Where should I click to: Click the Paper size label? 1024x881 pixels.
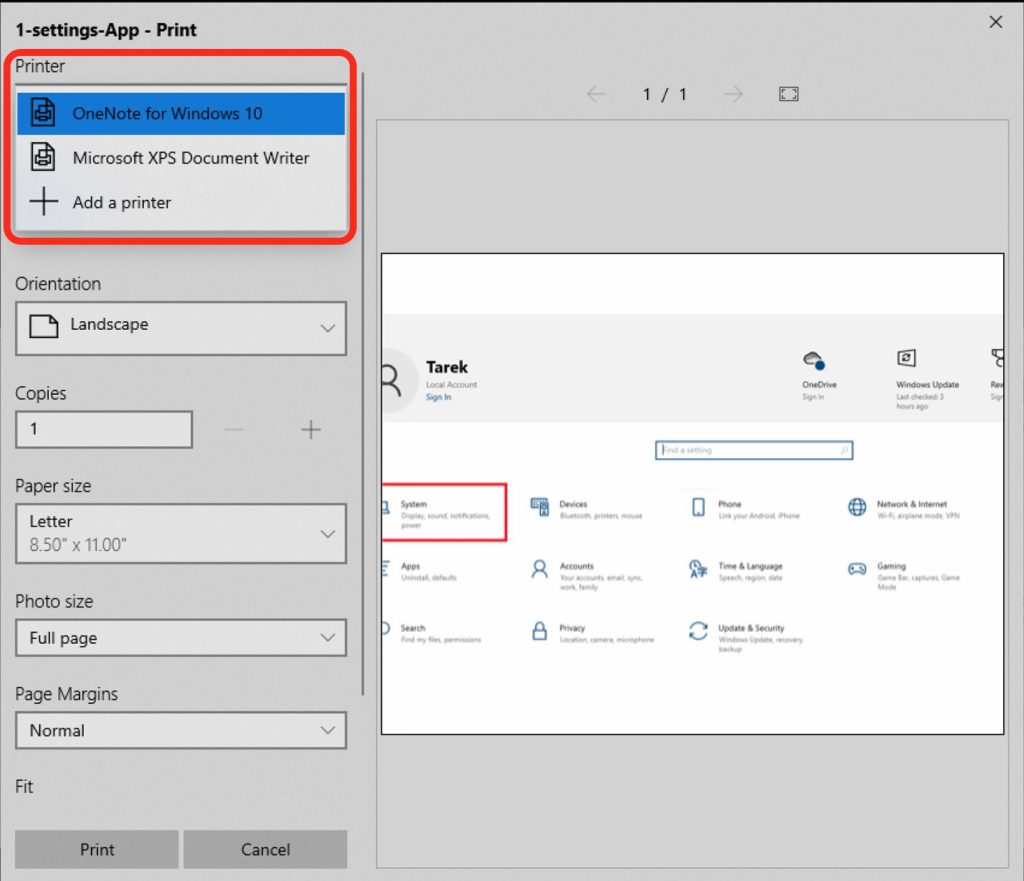[x=53, y=486]
